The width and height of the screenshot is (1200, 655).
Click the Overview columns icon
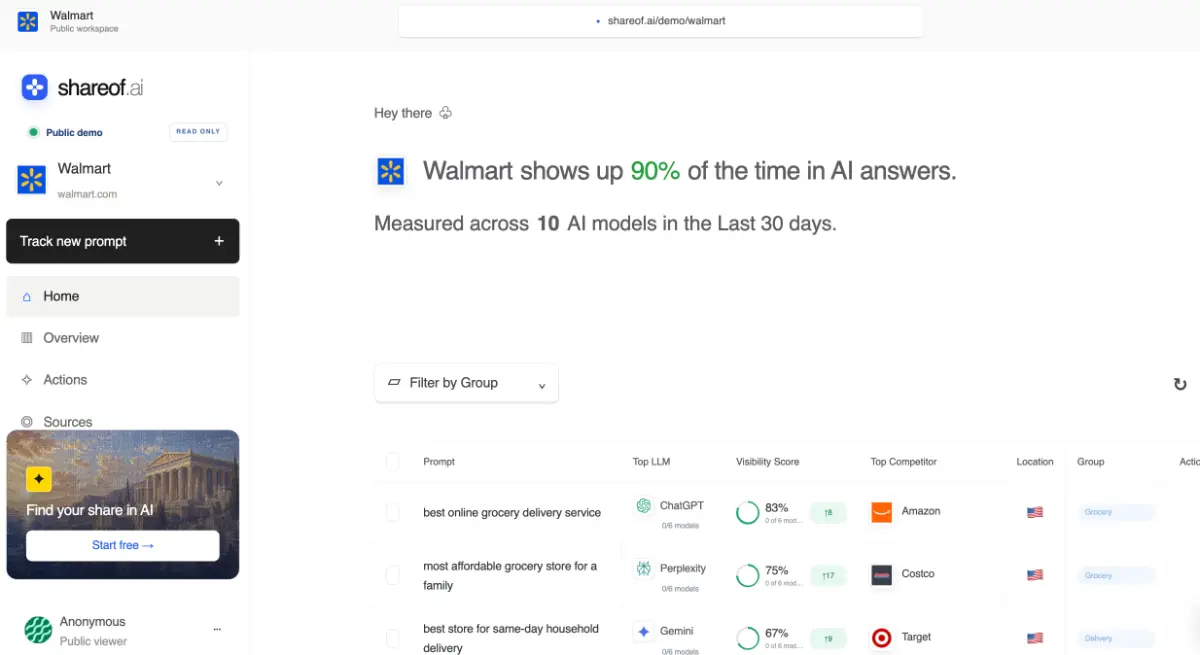[x=27, y=338]
